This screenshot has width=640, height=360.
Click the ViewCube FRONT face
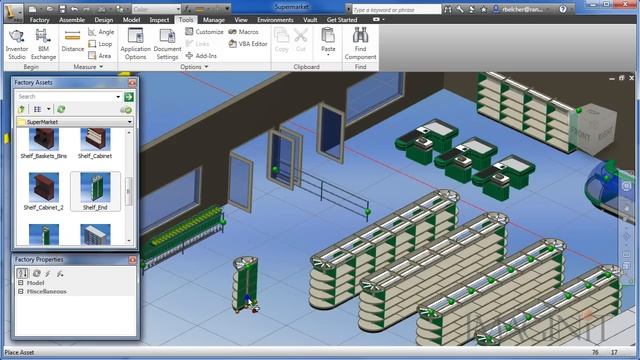point(581,134)
